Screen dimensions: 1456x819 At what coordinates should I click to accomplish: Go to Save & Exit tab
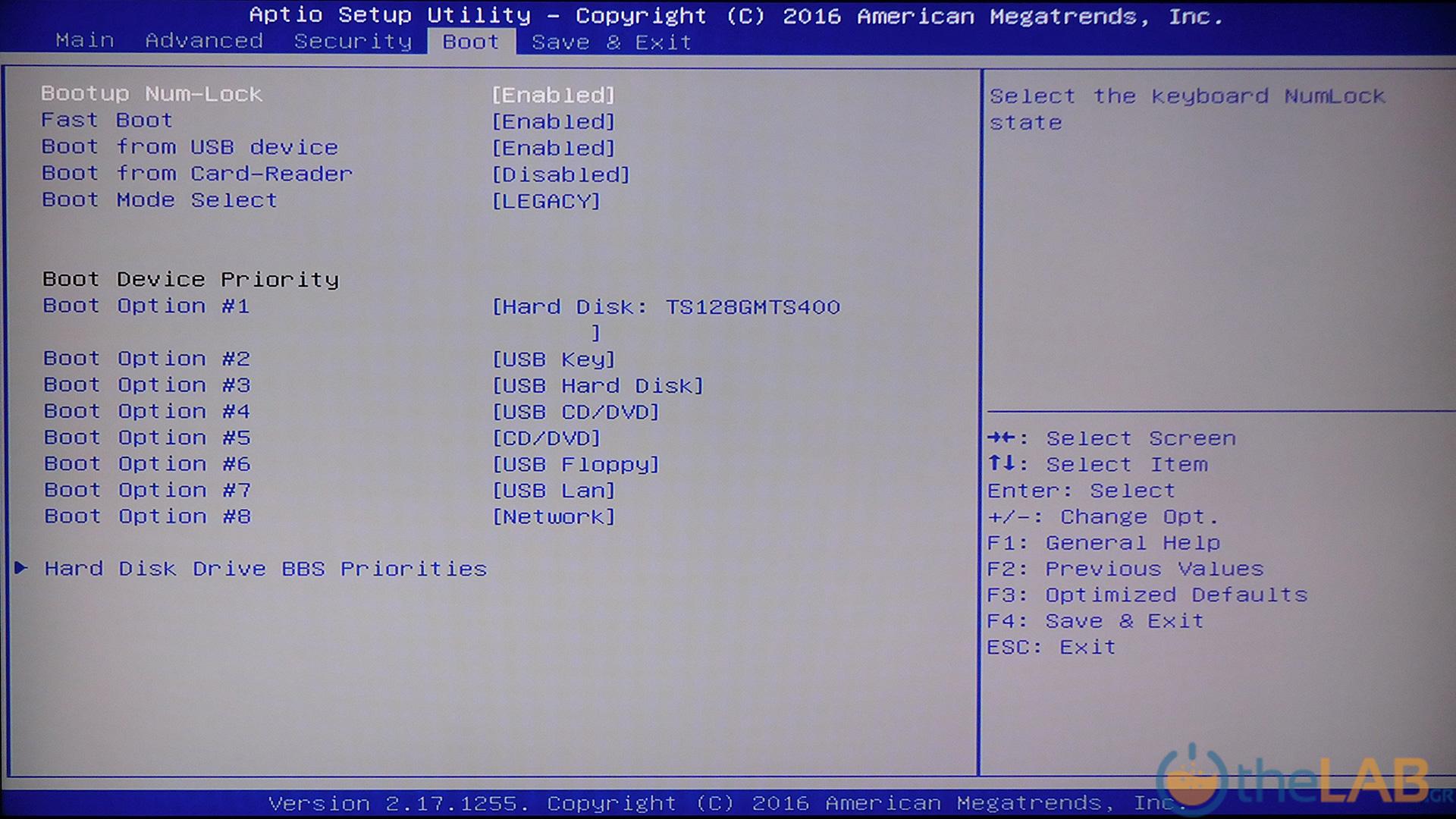click(611, 42)
